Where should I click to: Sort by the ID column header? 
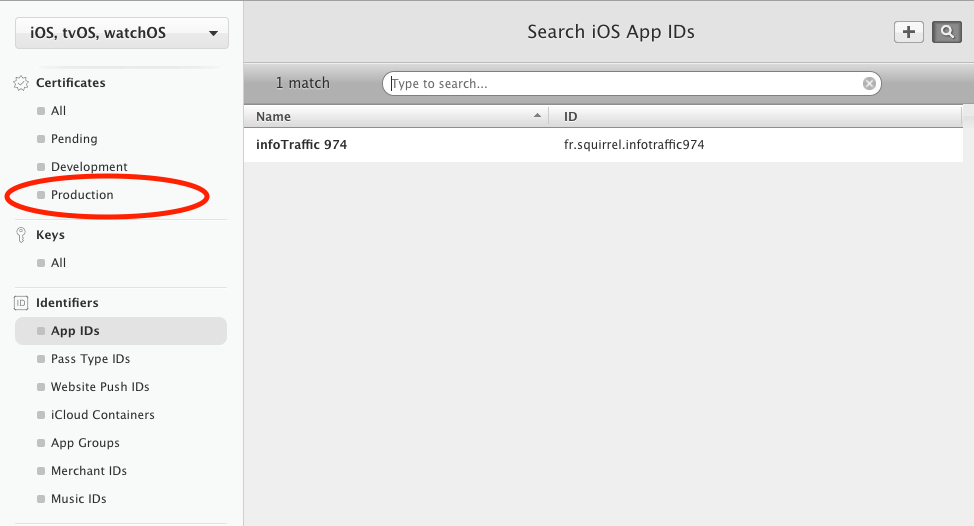pyautogui.click(x=755, y=117)
